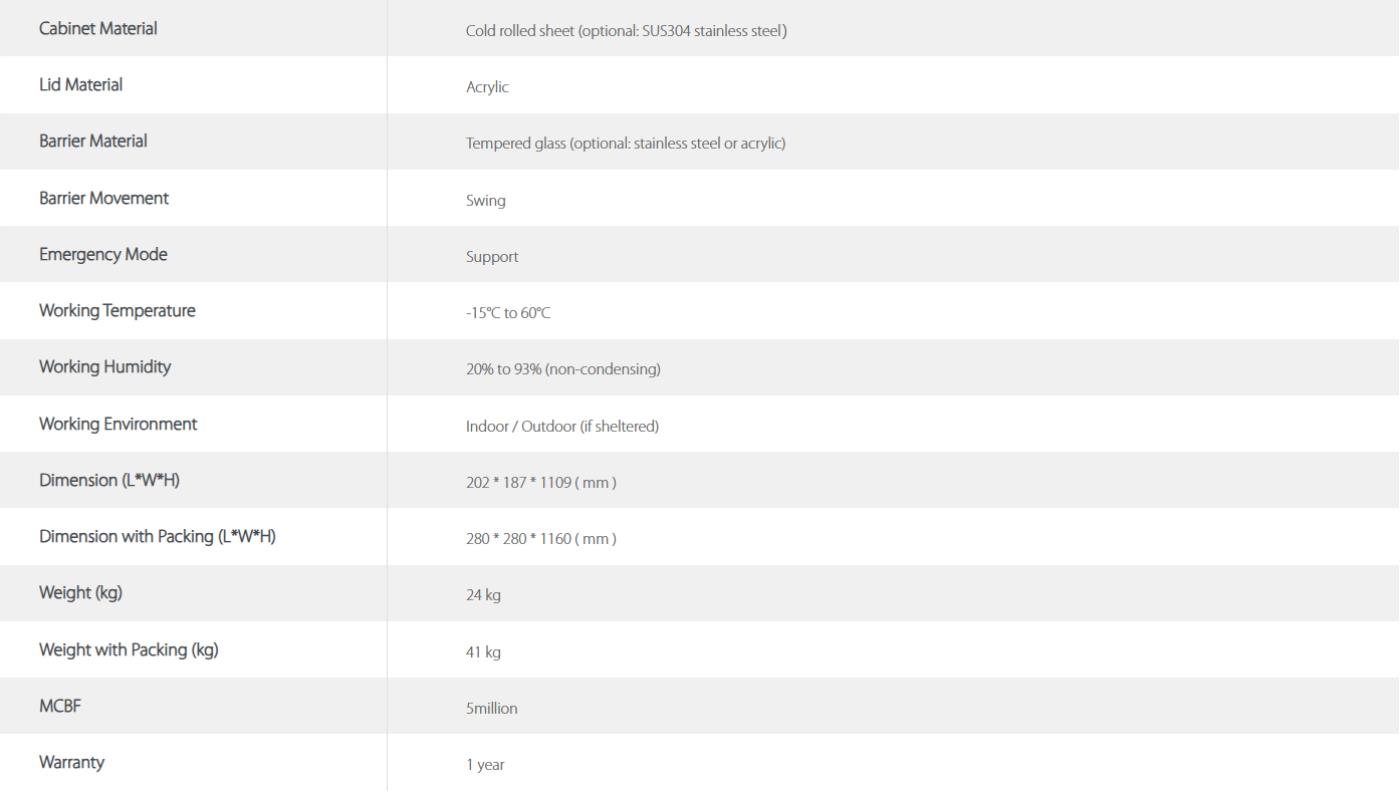1400x795 pixels.
Task: Select the Working Temperature label
Action: [117, 310]
